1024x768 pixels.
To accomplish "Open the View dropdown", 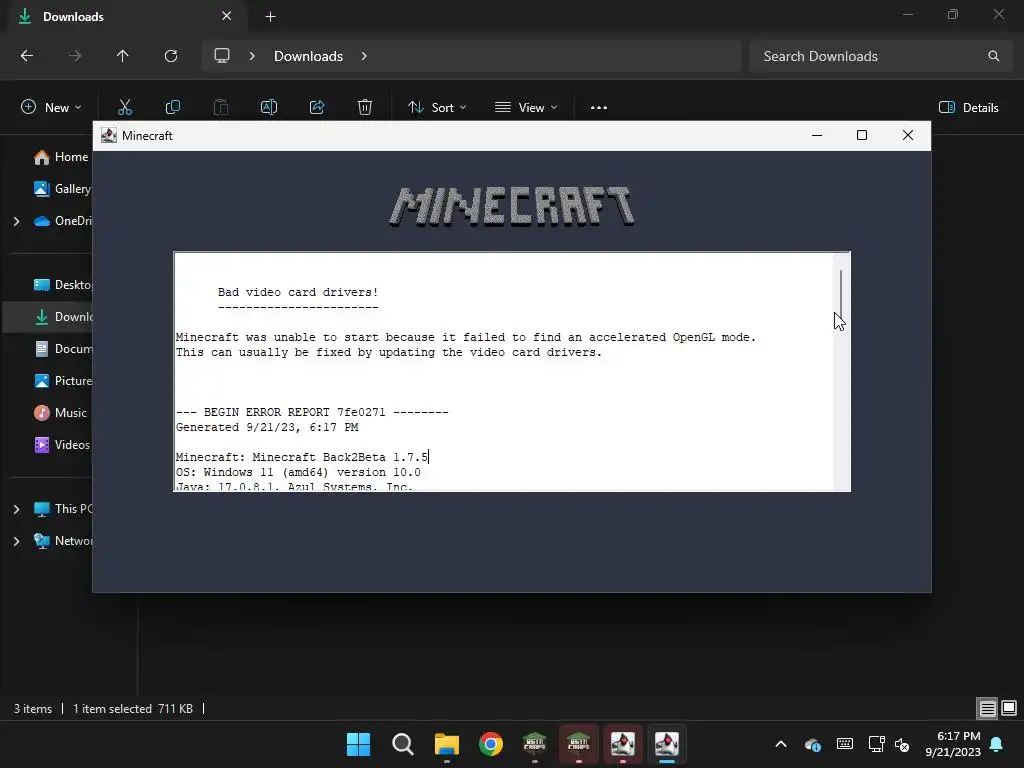I will 526,108.
